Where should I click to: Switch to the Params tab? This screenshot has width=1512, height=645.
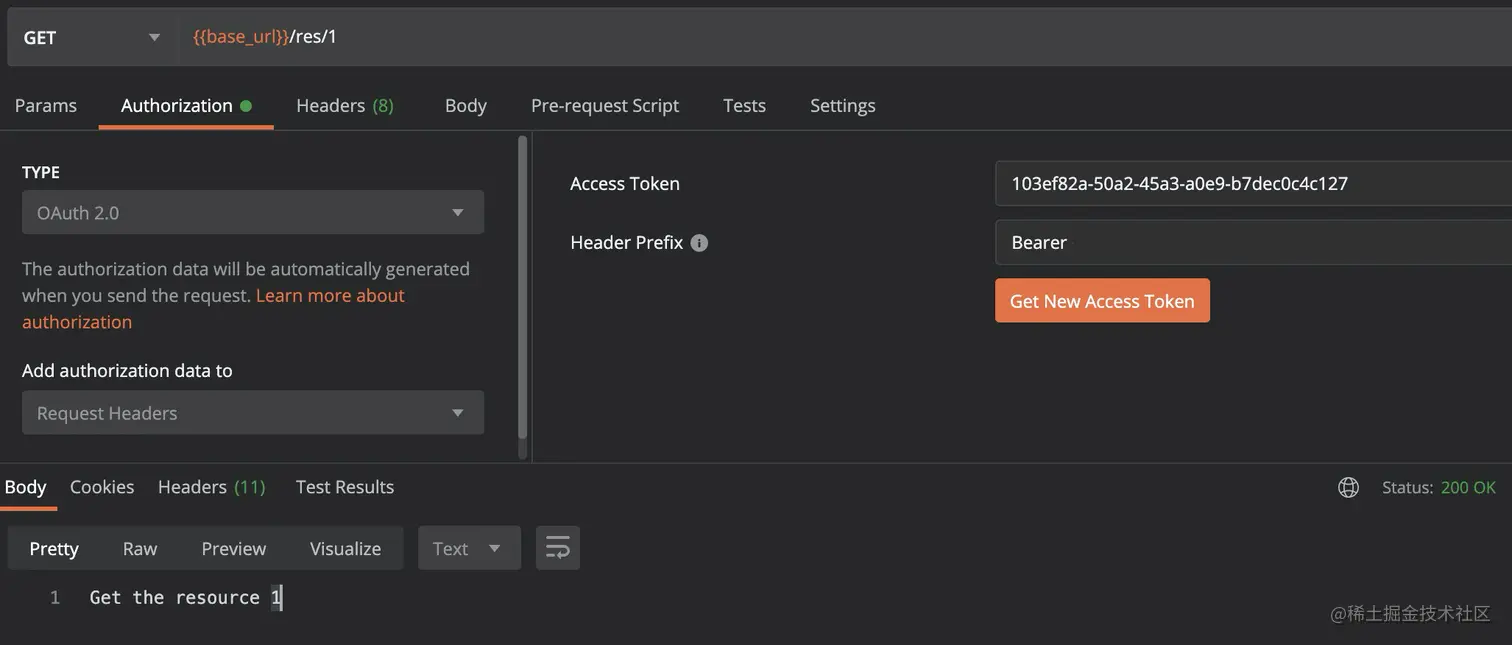(46, 105)
